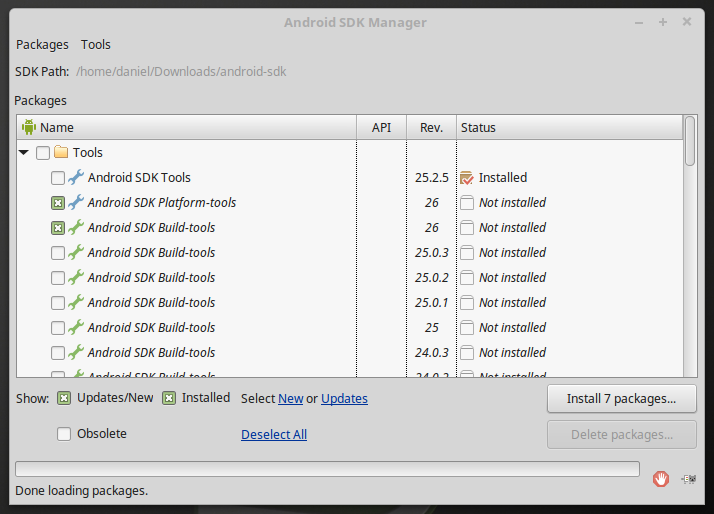
Task: Click the Installed status icon for SDK Tools
Action: click(467, 178)
